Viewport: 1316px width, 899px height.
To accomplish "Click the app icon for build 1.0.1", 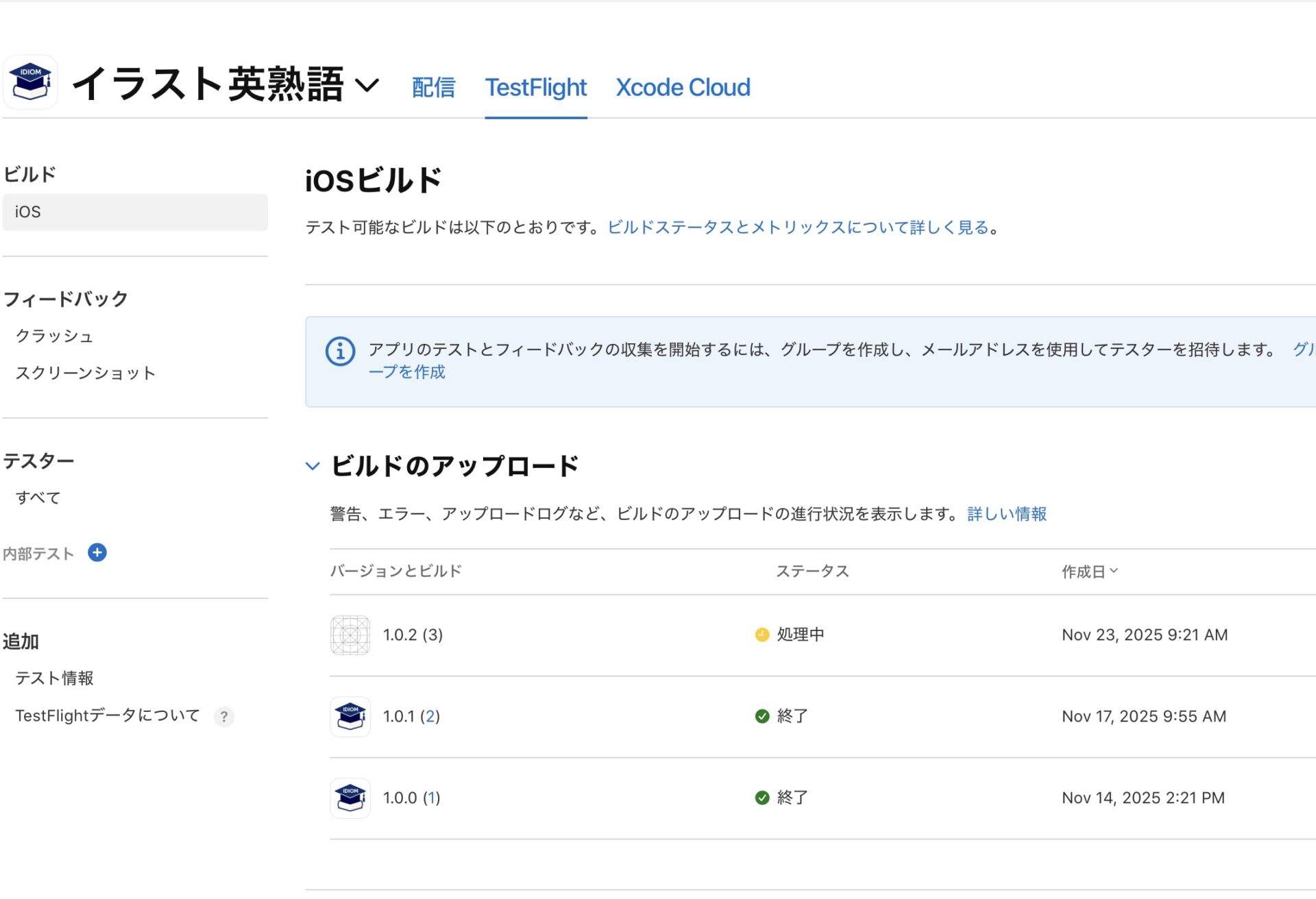I will [x=350, y=717].
